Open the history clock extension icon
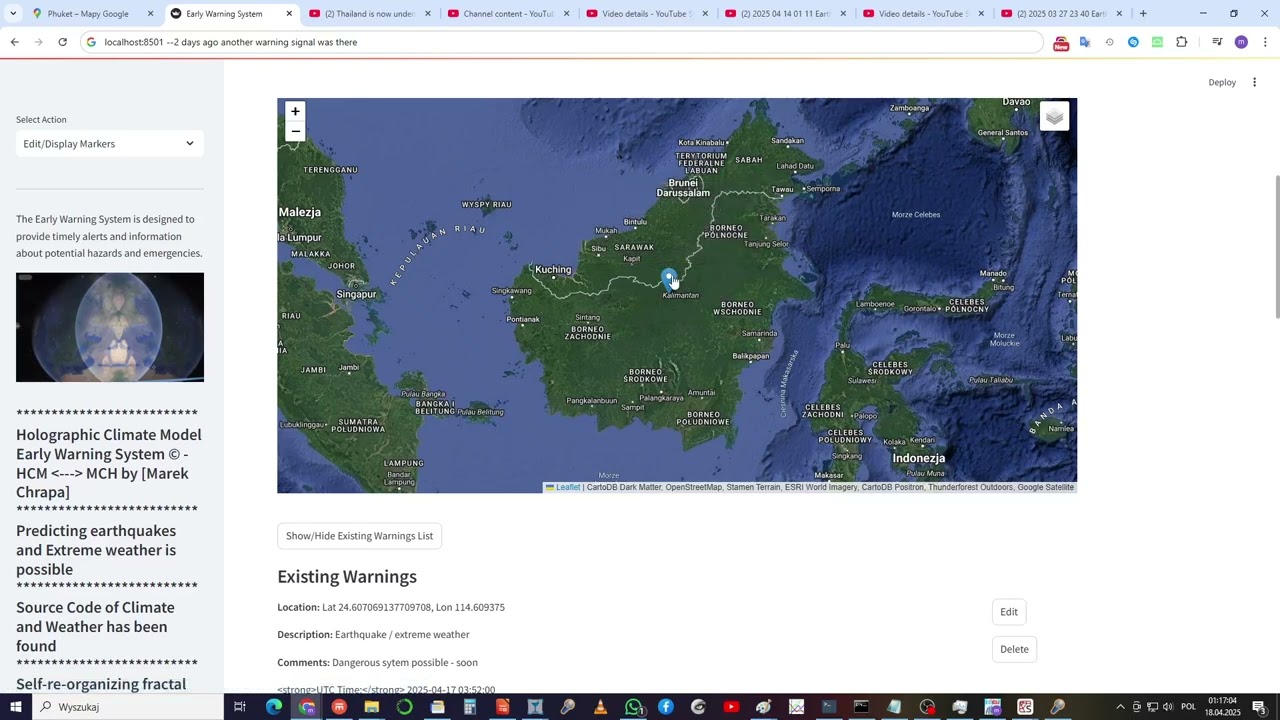 point(1109,42)
